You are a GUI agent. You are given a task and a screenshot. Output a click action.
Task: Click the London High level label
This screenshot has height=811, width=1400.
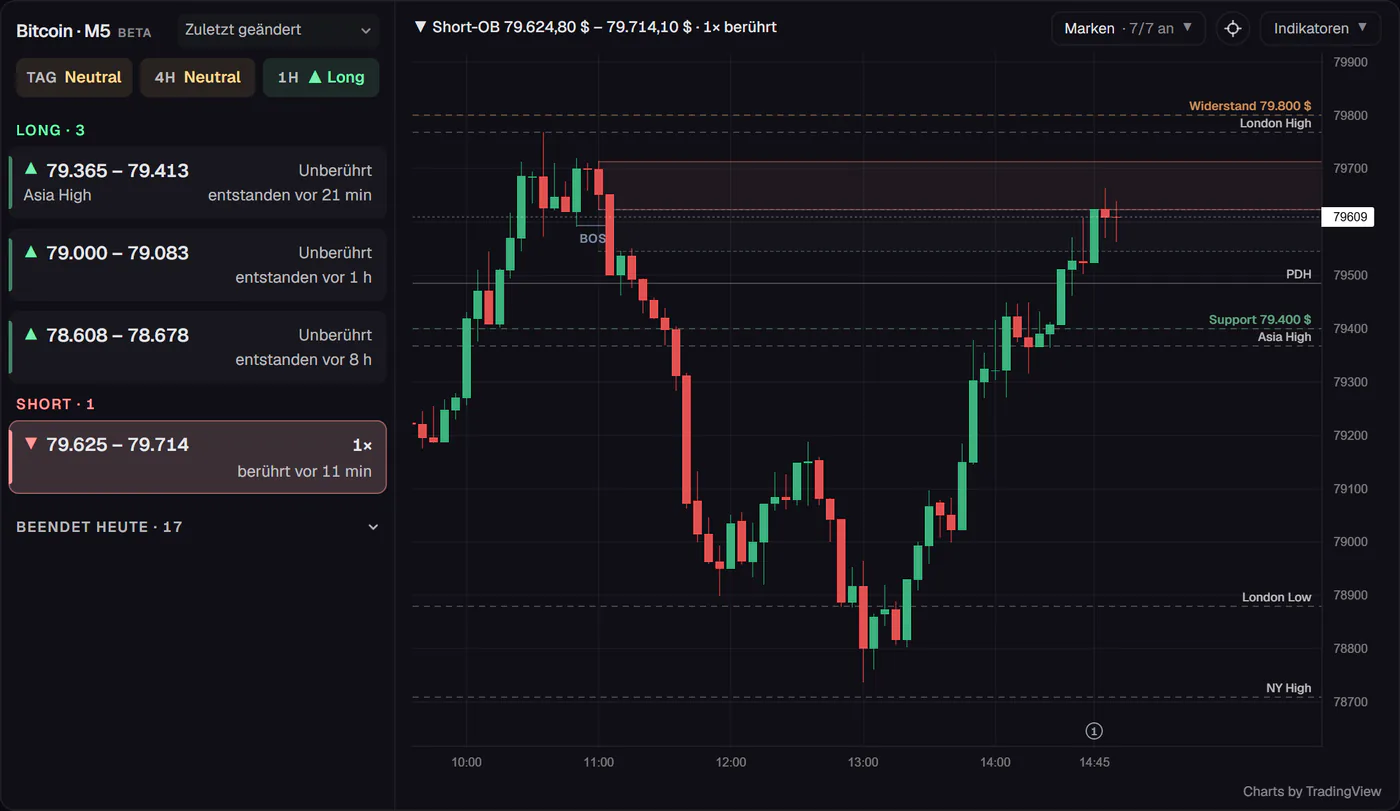pos(1276,123)
